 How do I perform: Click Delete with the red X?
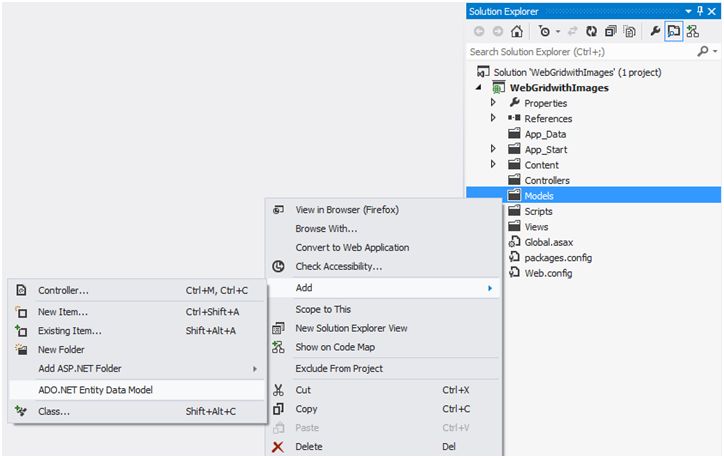click(x=384, y=447)
